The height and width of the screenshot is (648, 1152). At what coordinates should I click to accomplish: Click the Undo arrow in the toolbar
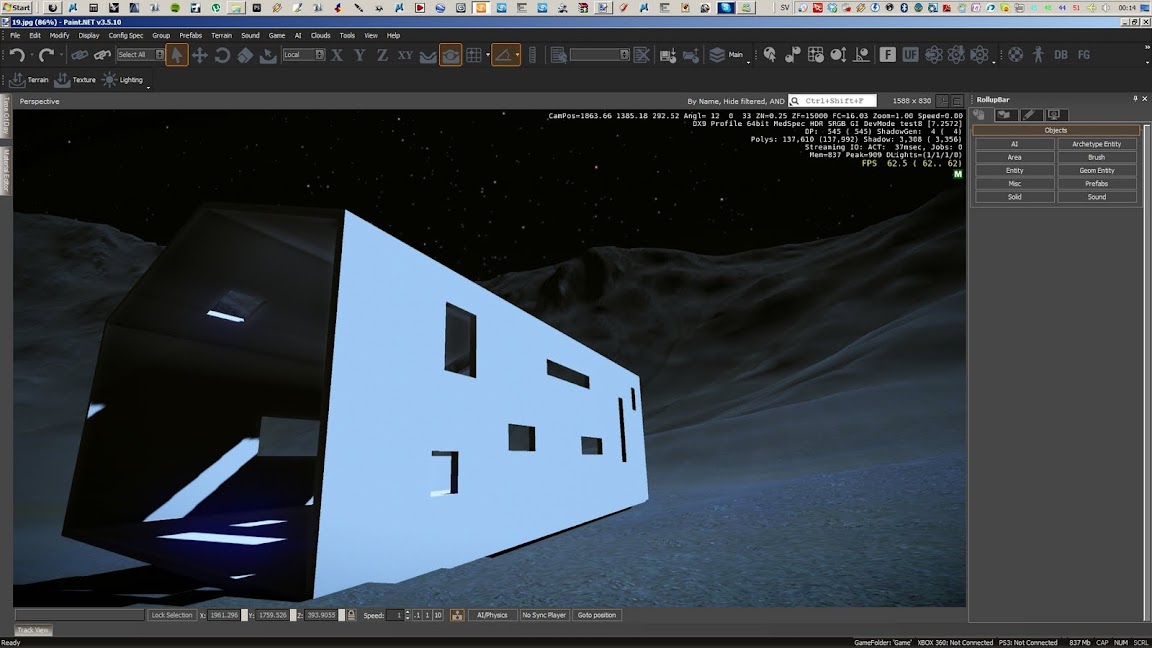[x=17, y=55]
